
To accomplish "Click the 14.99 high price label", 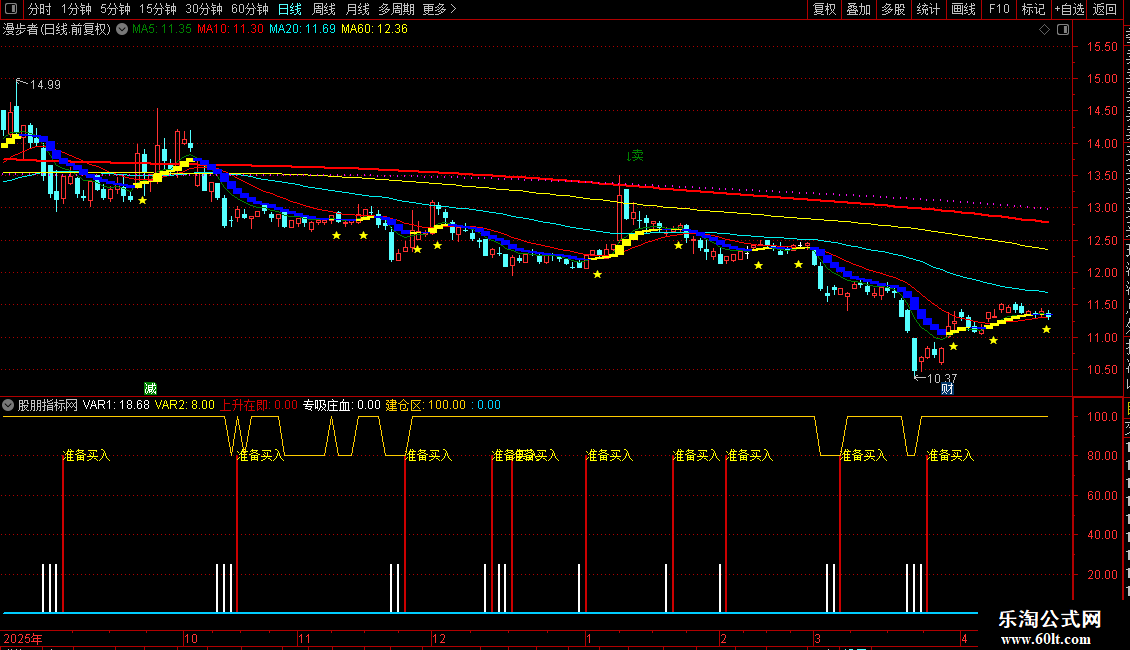I will (45, 85).
